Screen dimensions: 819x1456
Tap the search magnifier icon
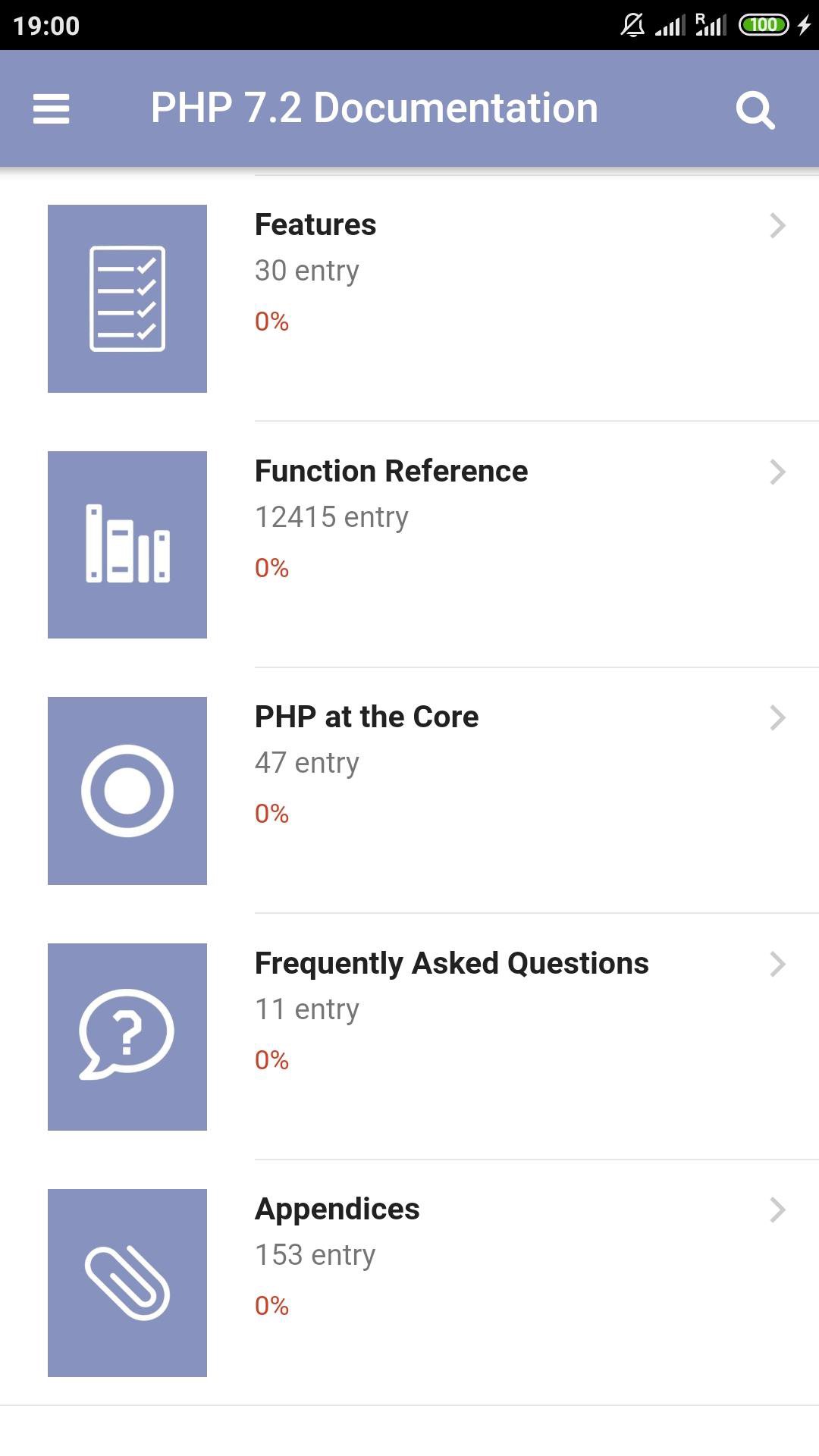click(755, 110)
